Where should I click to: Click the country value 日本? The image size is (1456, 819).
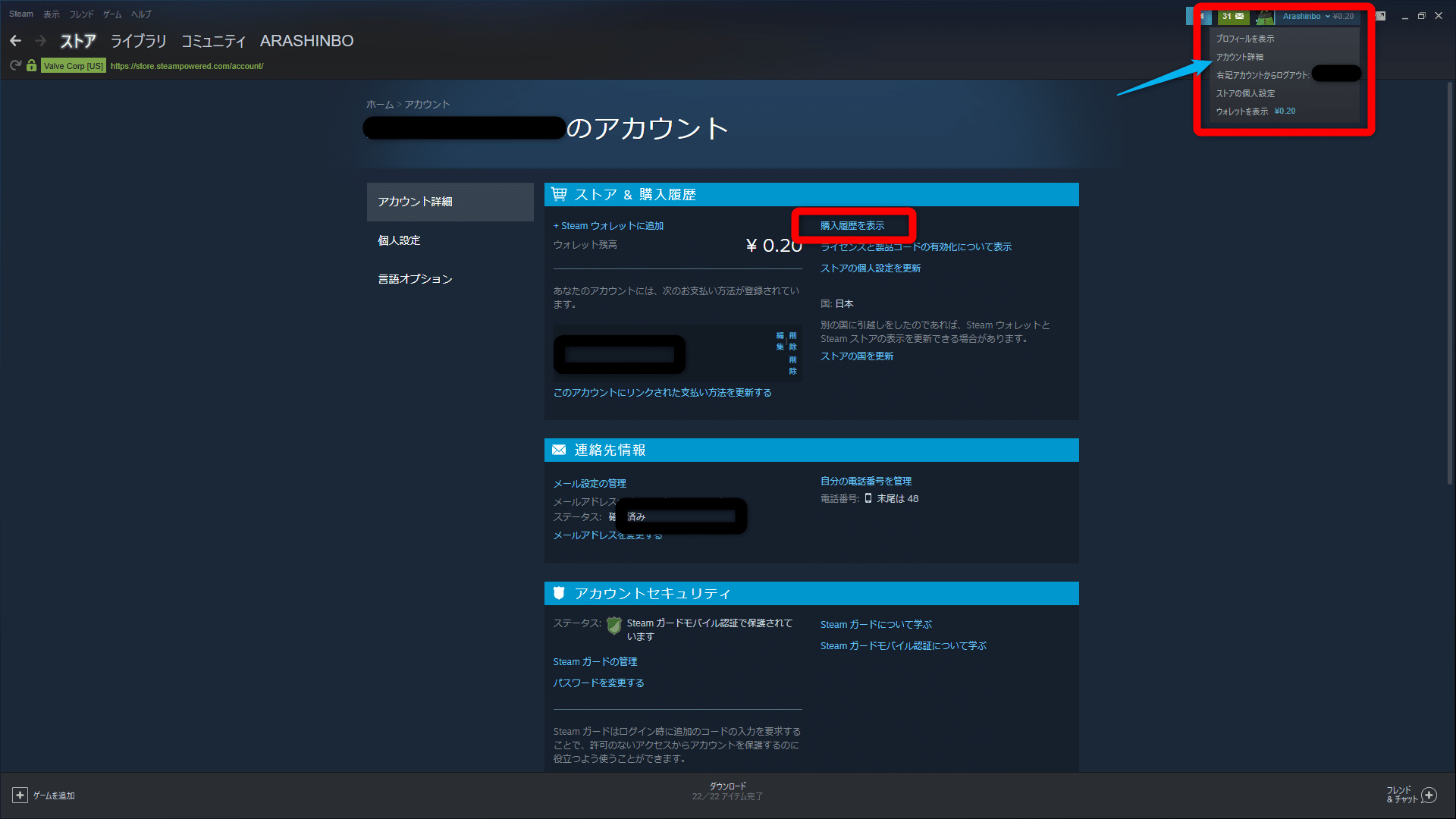click(x=845, y=304)
